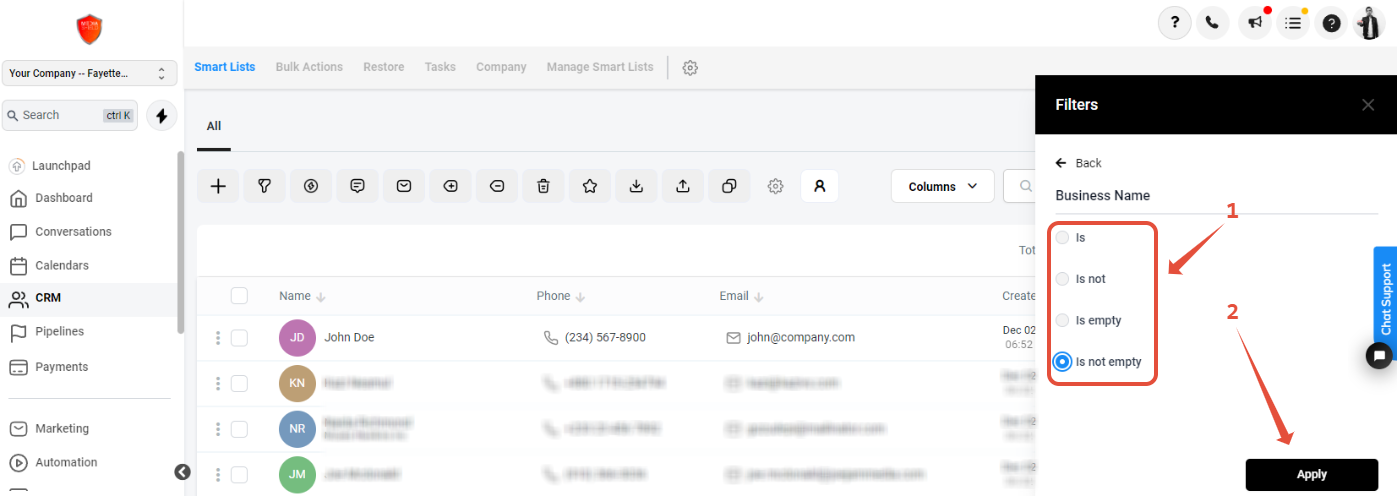Open Marketing in sidebar

[62, 429]
